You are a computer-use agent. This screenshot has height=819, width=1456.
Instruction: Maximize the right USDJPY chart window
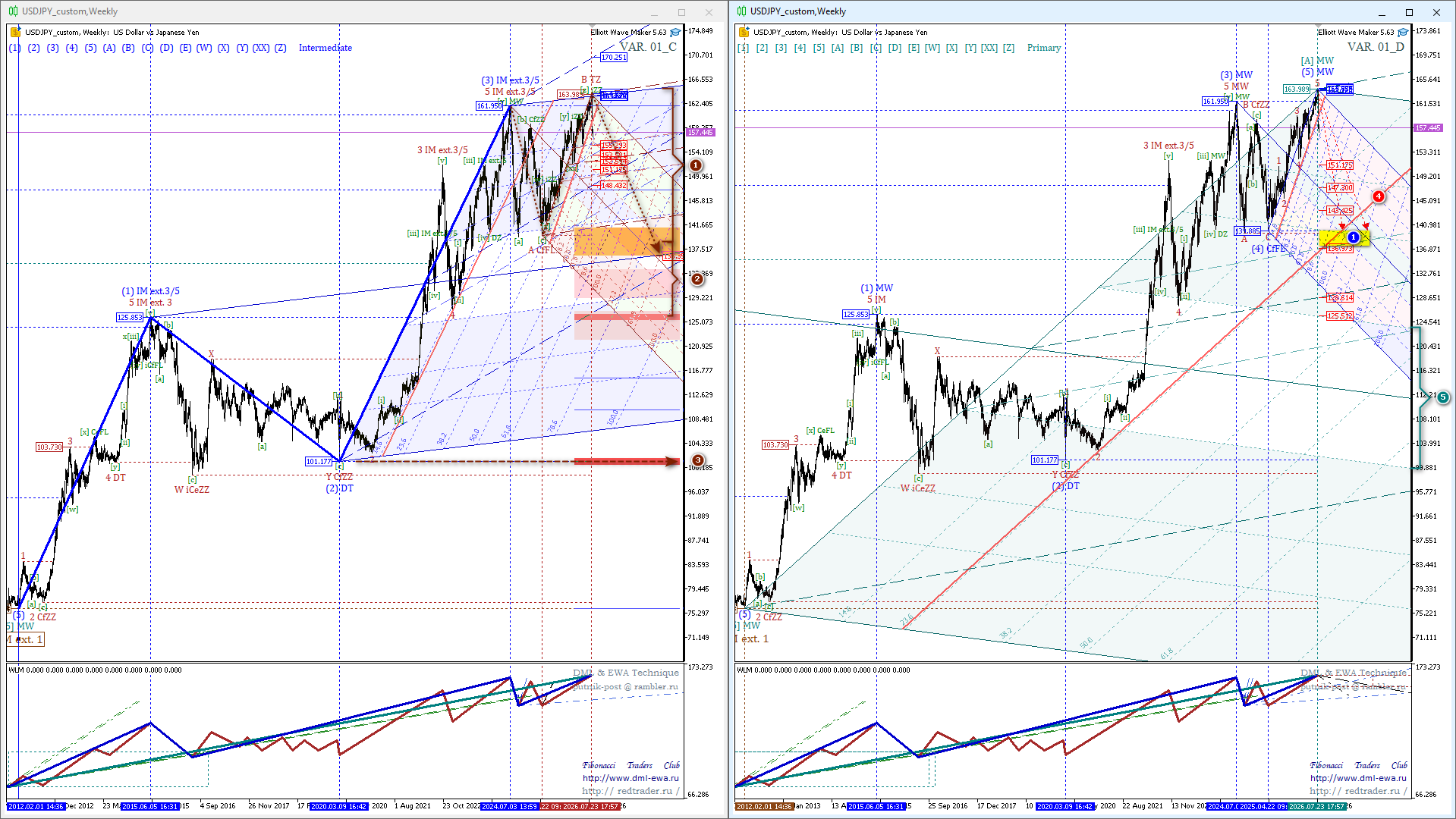coord(1409,12)
